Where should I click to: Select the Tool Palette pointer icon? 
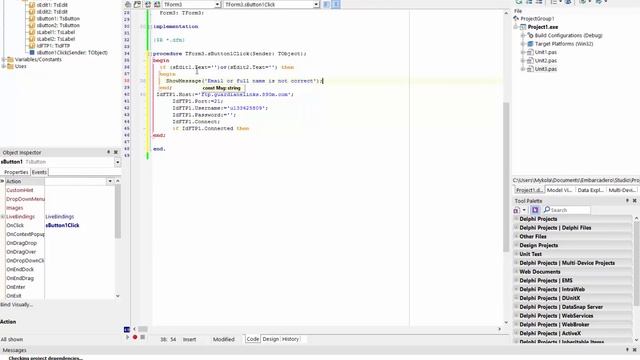pyautogui.click(x=535, y=210)
